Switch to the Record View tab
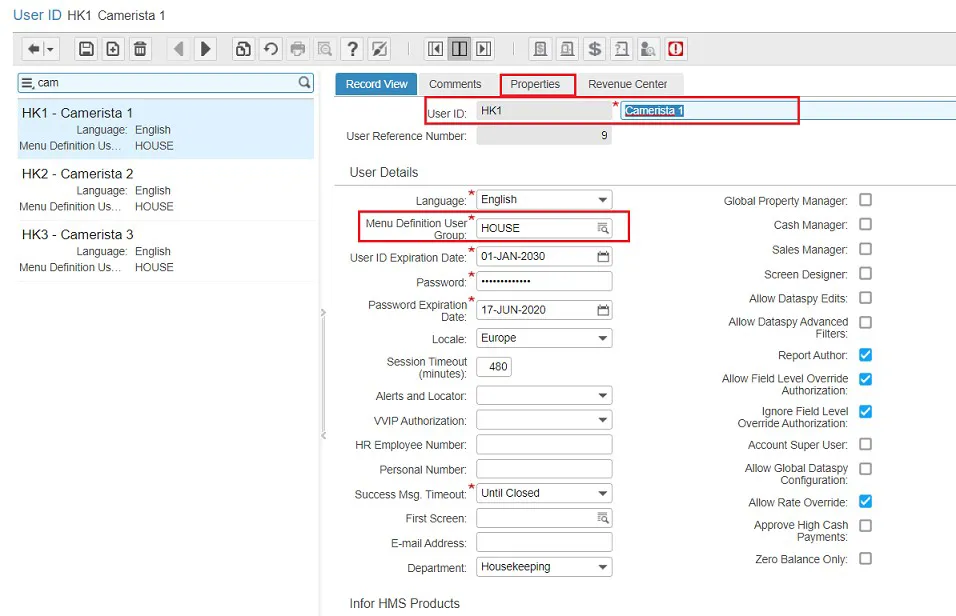The image size is (956, 616). click(376, 84)
